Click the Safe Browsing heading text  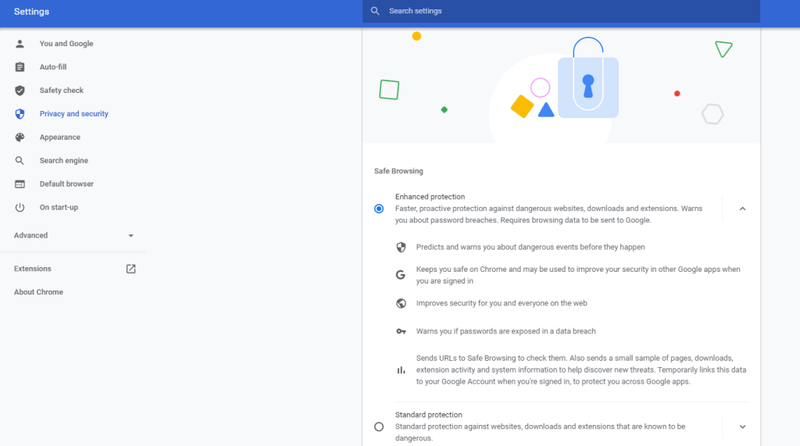(x=398, y=171)
